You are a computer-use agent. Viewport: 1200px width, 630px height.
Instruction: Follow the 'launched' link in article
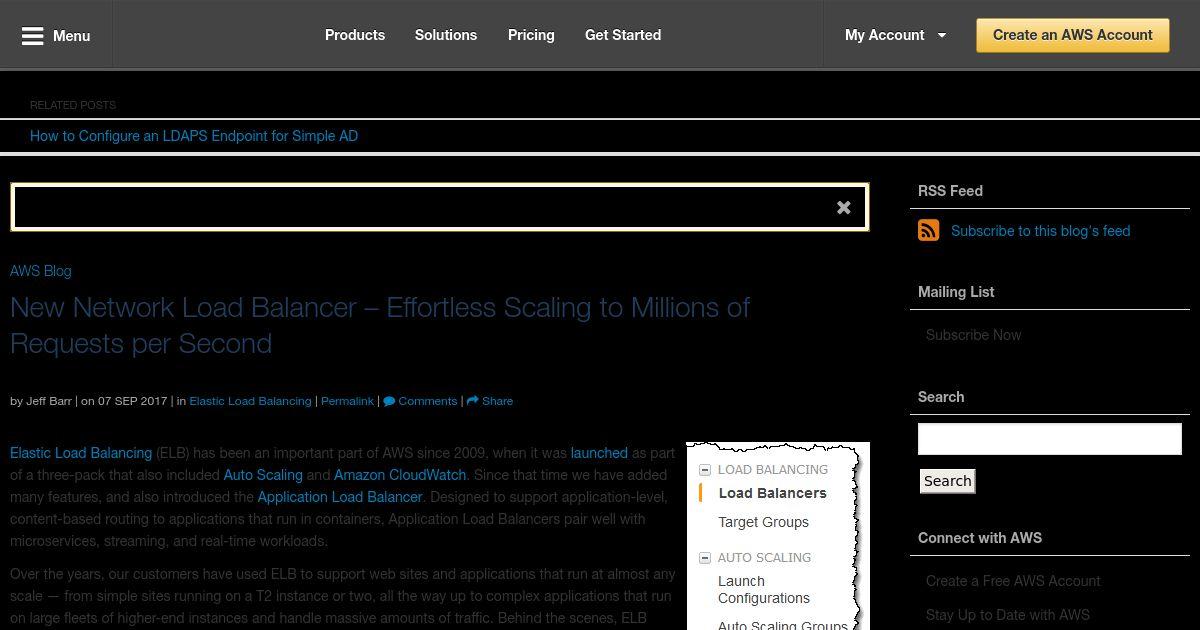click(599, 453)
